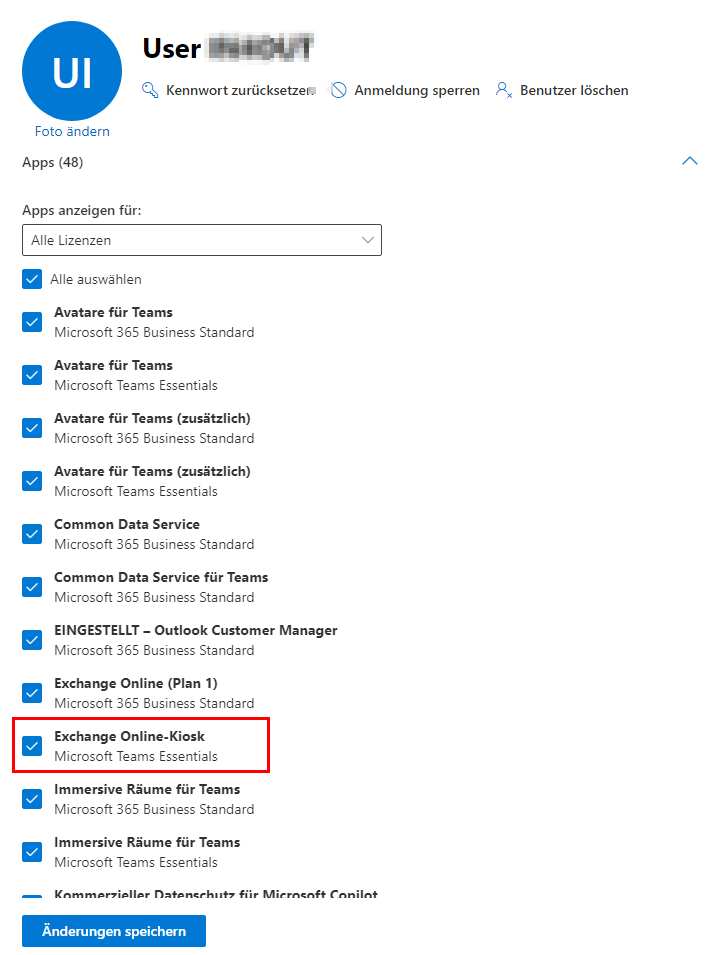Viewport: 724px width, 955px height.
Task: Uncheck Immersive Räume für Teams Business Standard
Action: click(32, 799)
